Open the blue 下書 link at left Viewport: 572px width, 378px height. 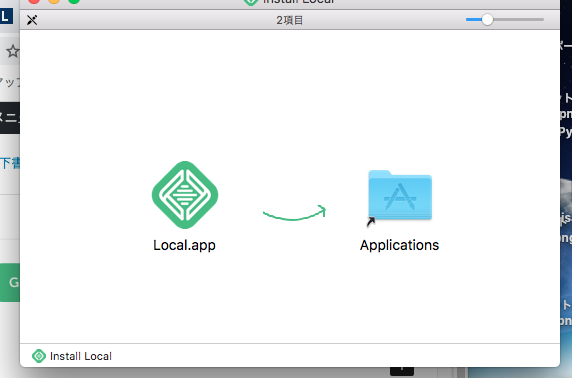click(10, 163)
